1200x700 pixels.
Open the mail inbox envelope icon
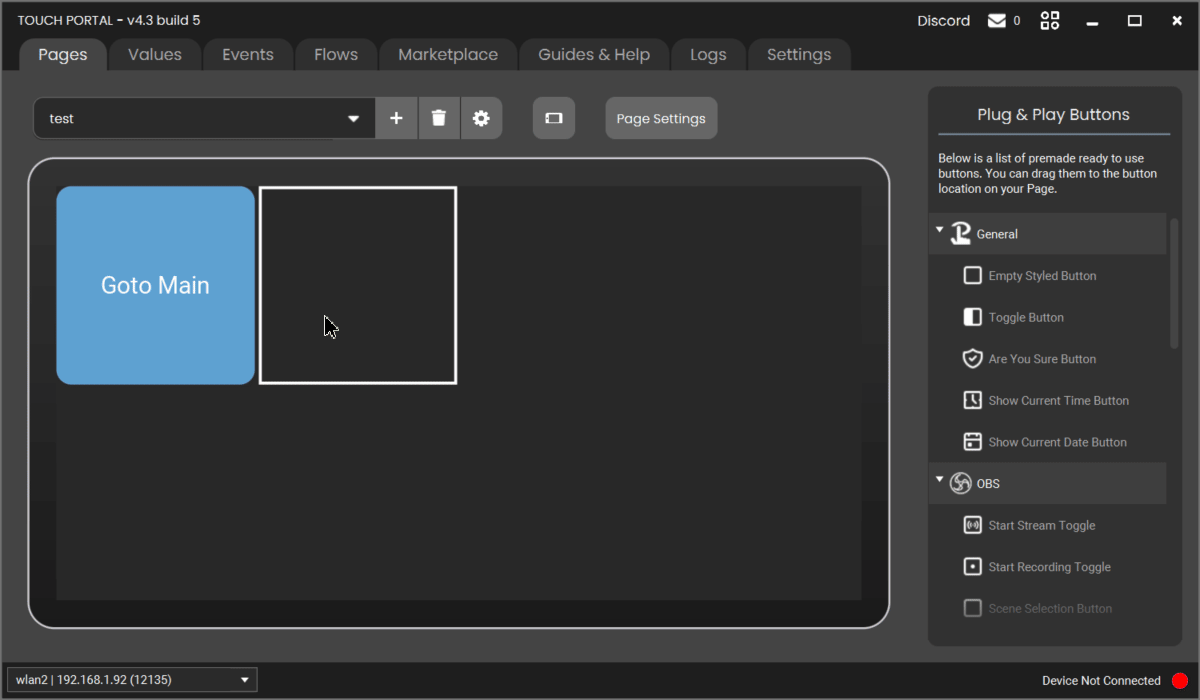click(997, 21)
